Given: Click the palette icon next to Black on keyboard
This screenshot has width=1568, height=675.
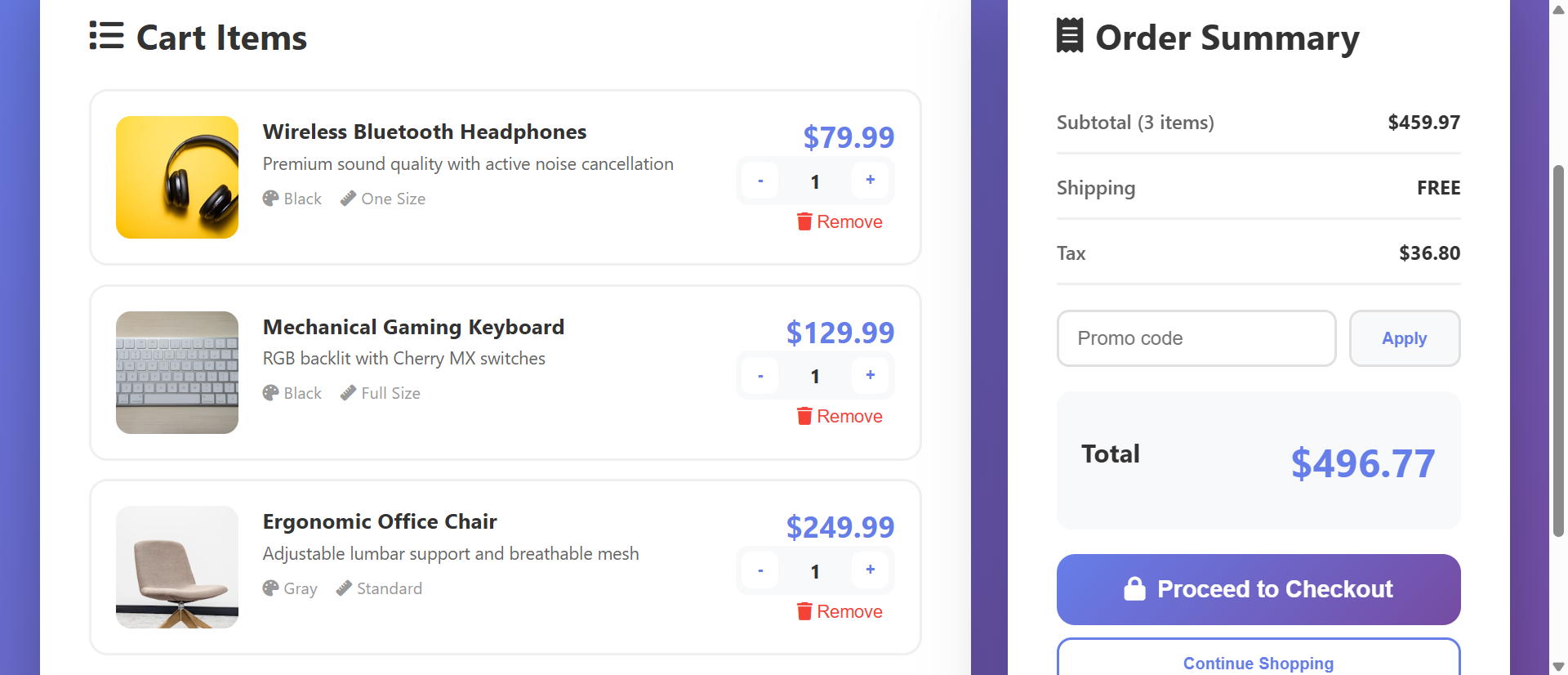Looking at the screenshot, I should click(x=269, y=393).
